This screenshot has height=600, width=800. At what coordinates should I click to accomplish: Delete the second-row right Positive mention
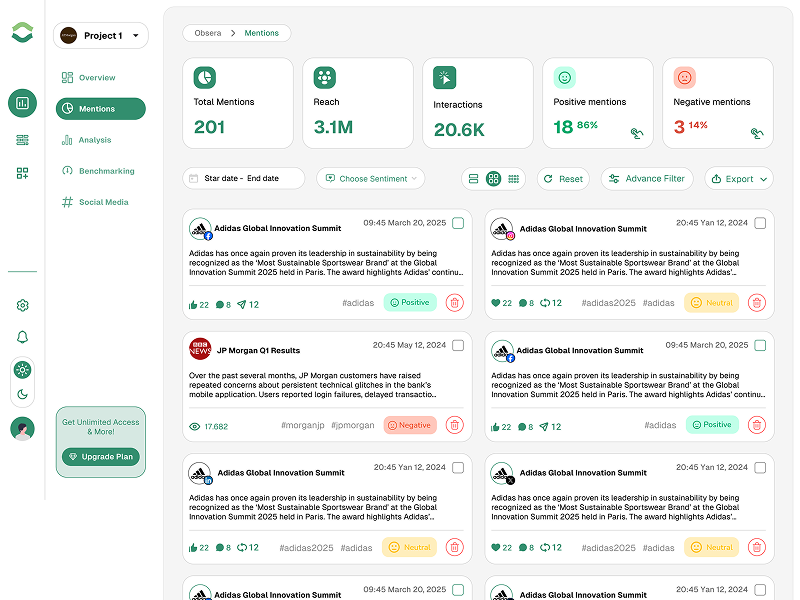tap(757, 425)
